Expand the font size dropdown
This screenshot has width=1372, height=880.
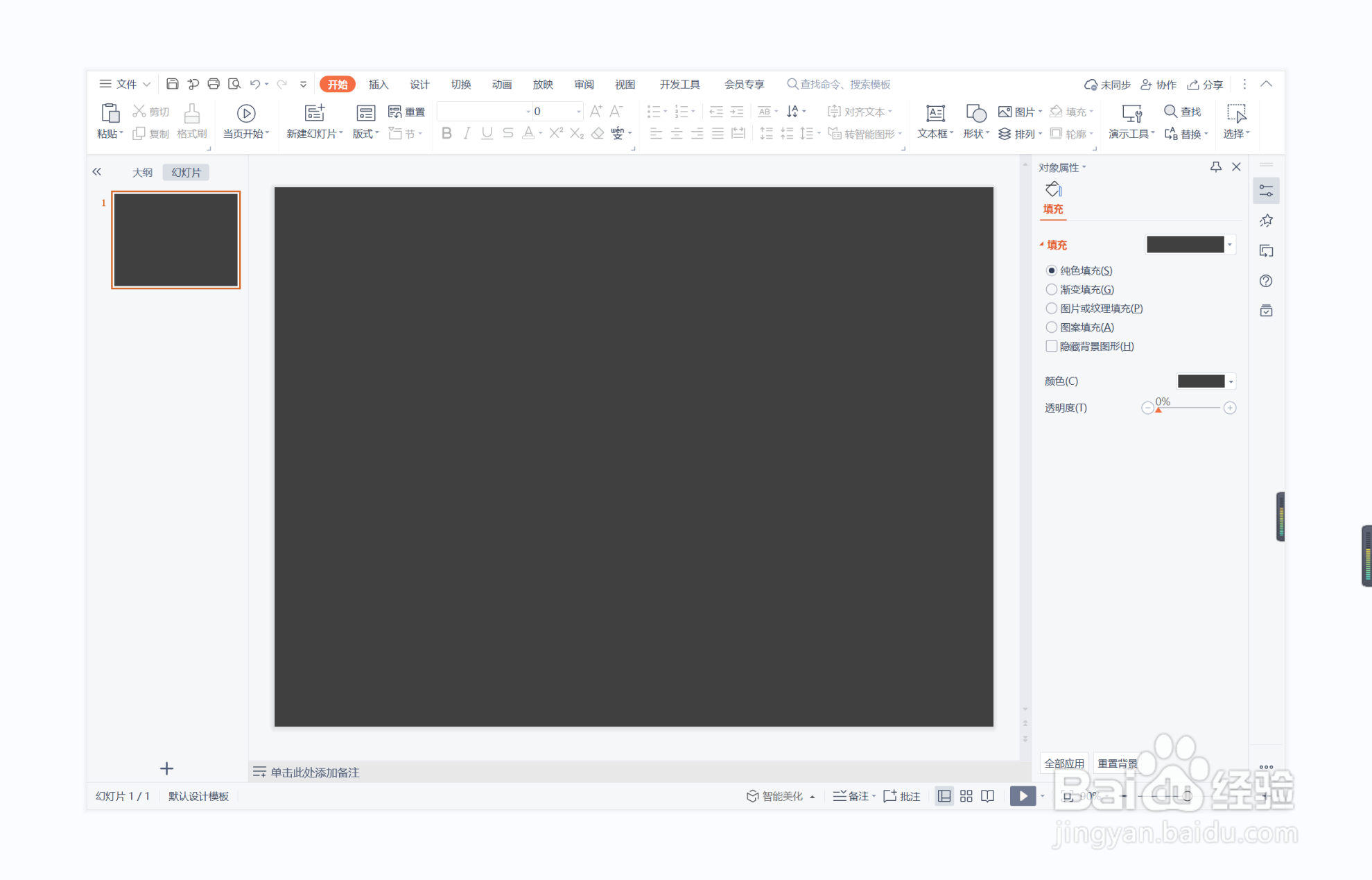[578, 112]
